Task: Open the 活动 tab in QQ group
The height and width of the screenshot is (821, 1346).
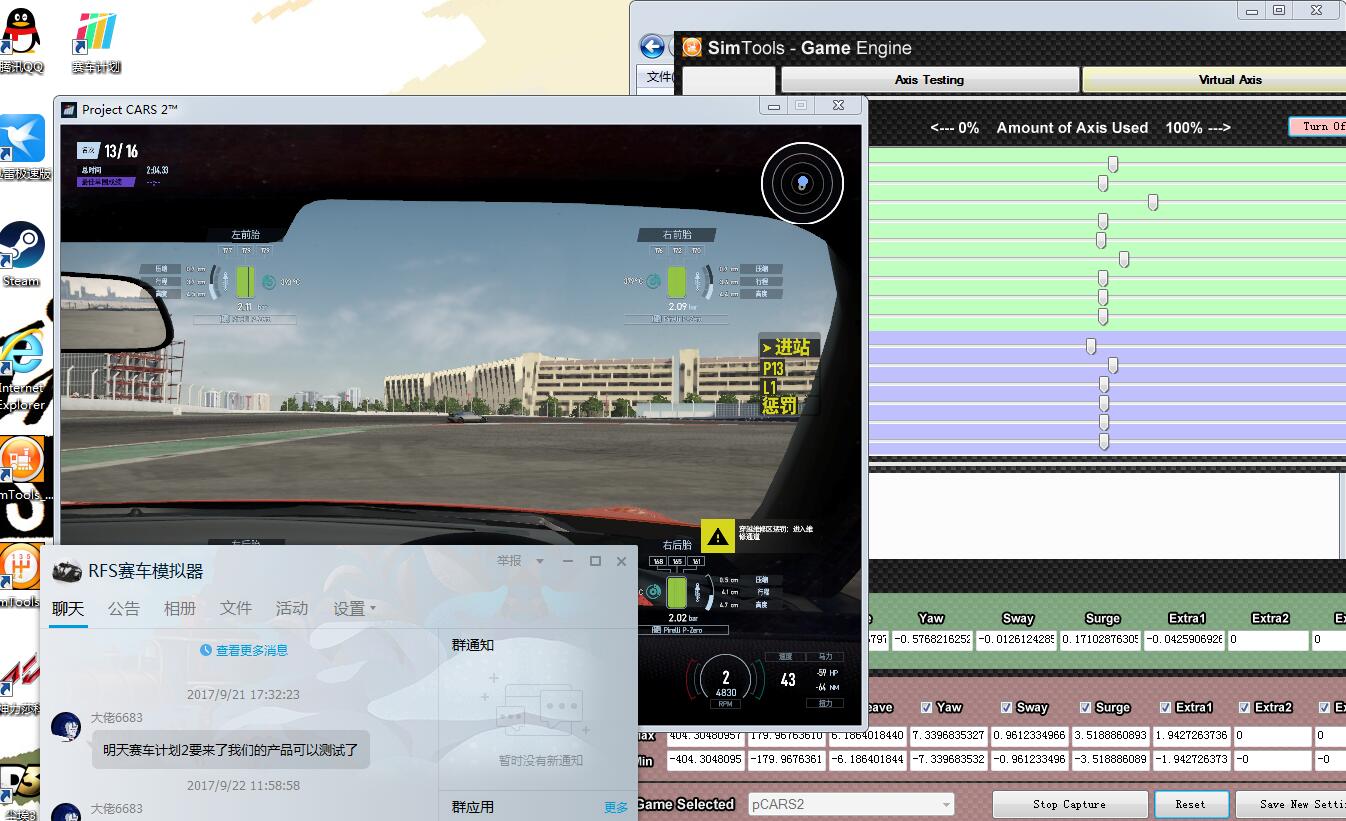Action: coord(292,608)
